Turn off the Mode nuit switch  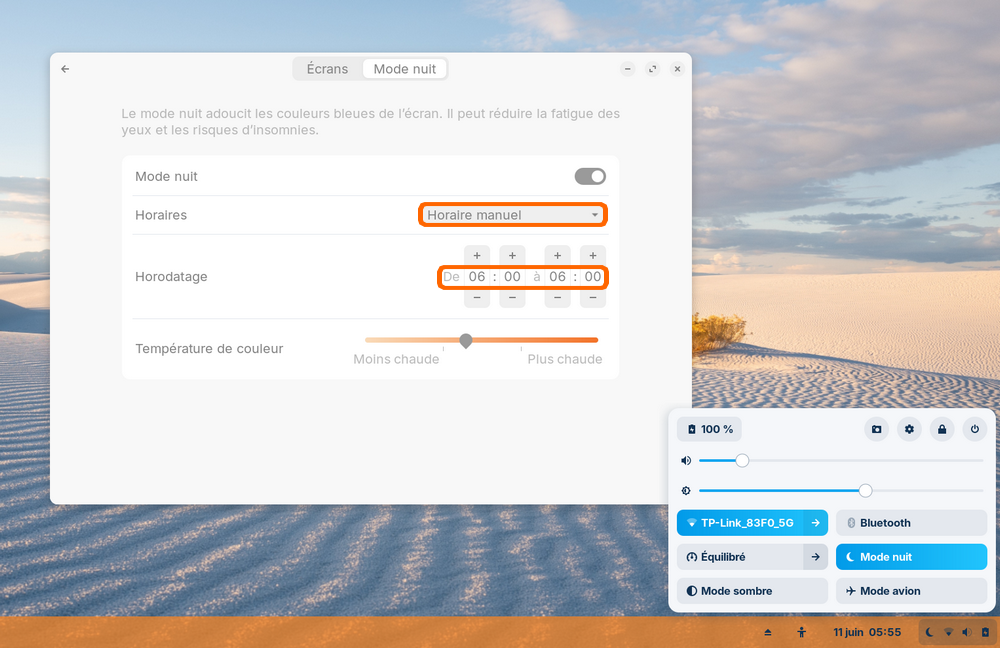point(590,176)
